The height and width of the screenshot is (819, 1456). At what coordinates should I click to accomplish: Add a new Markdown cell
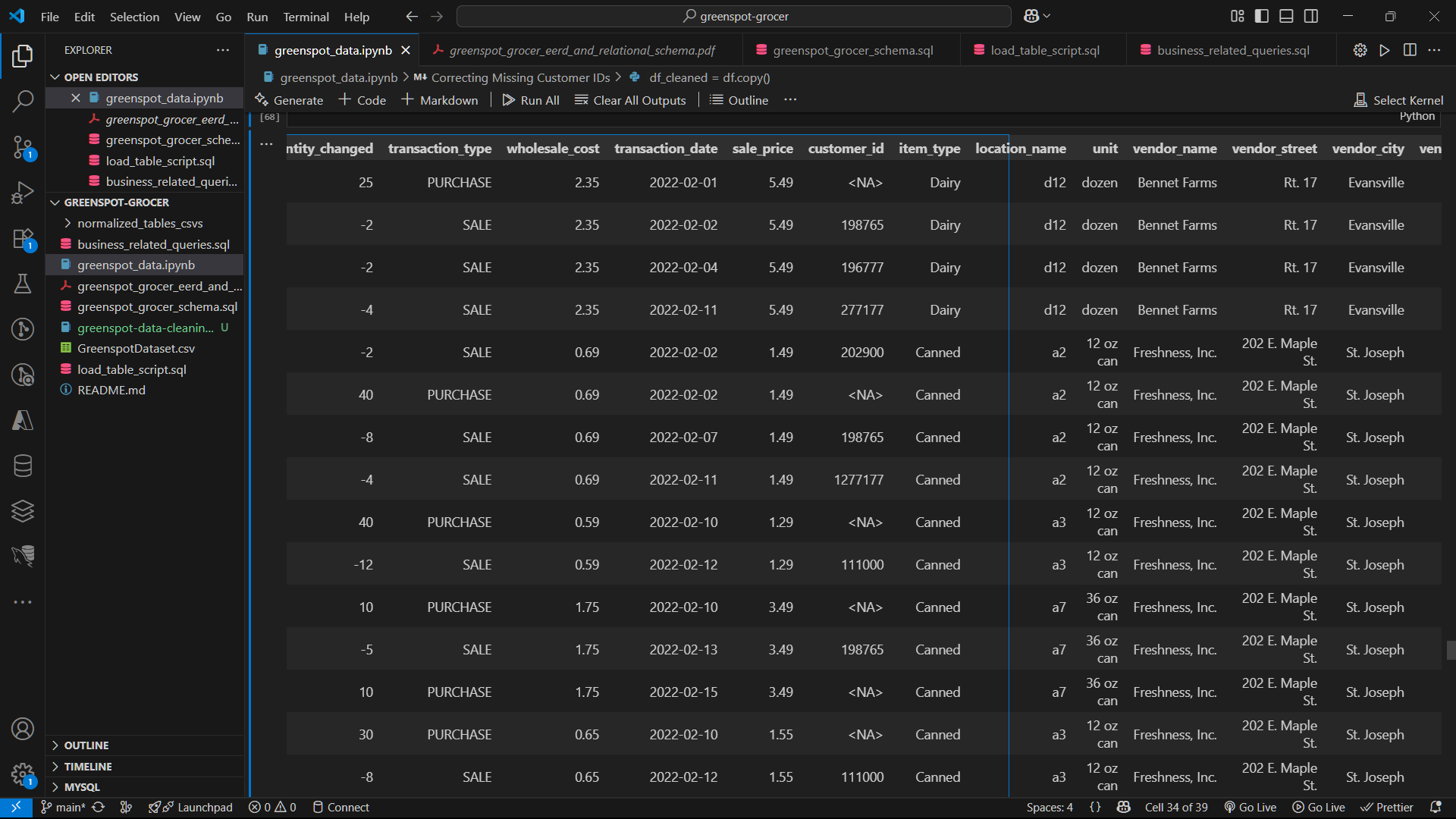[440, 100]
